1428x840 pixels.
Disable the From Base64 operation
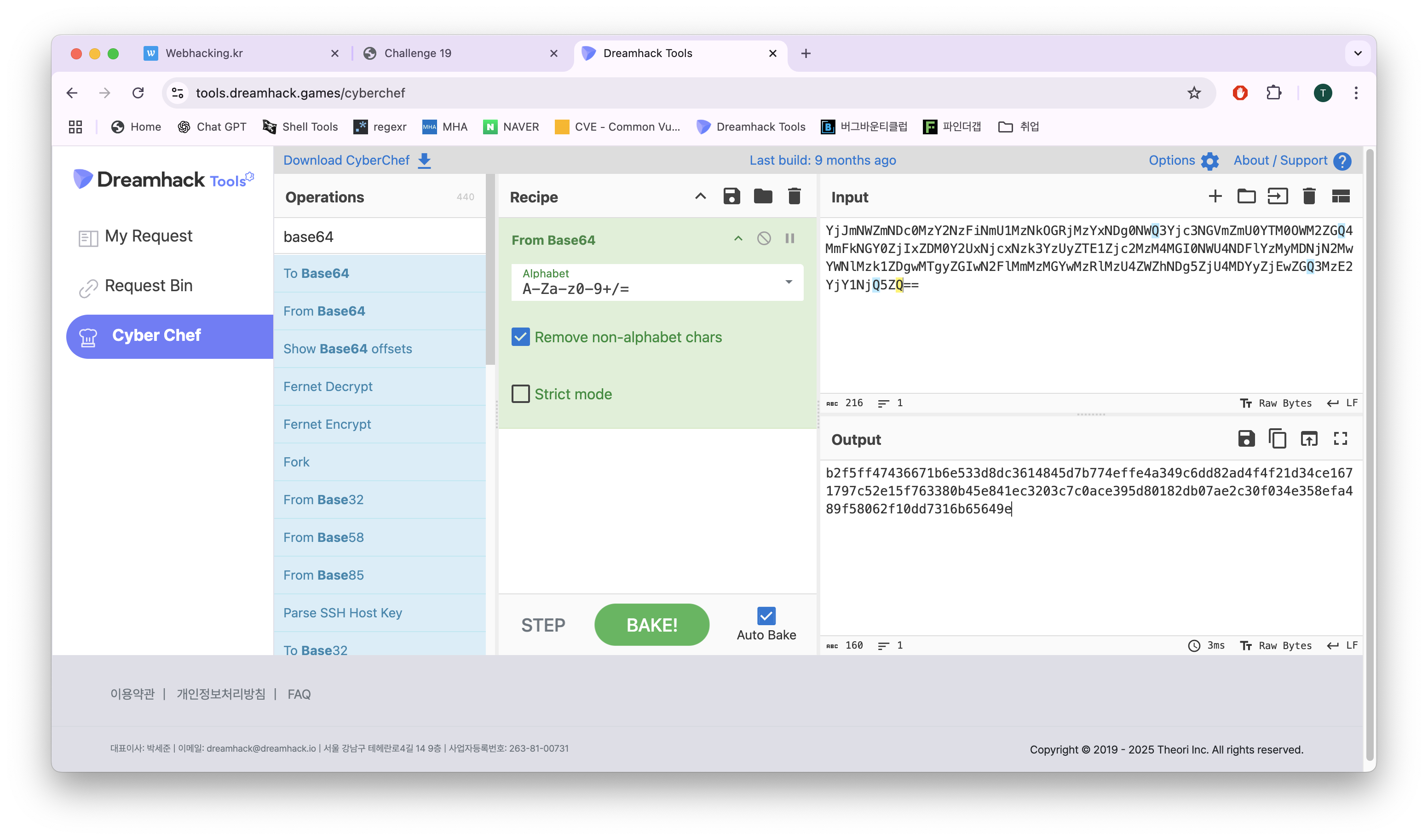[764, 239]
